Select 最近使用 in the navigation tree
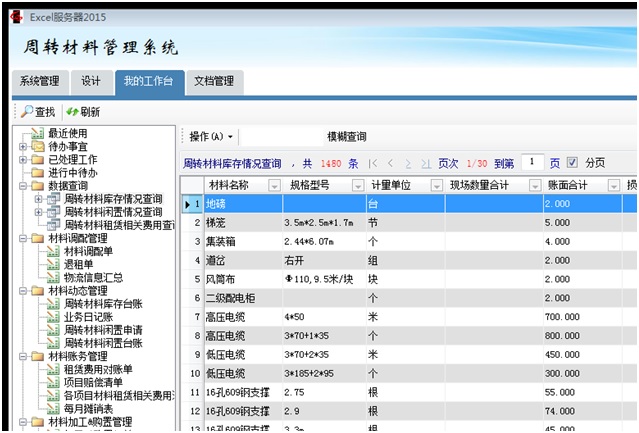The image size is (639, 433). (x=68, y=134)
